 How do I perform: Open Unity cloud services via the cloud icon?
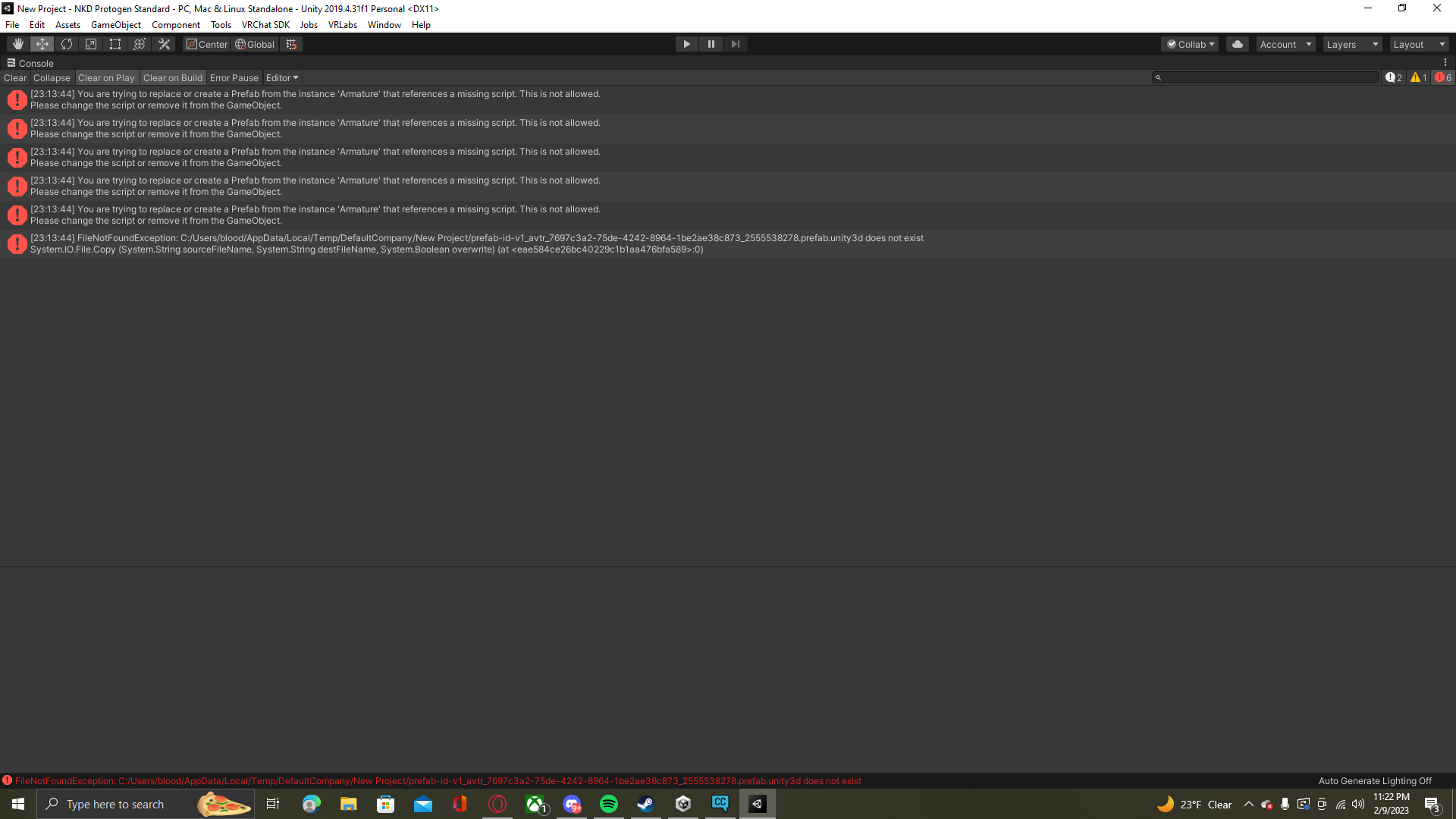pos(1237,44)
